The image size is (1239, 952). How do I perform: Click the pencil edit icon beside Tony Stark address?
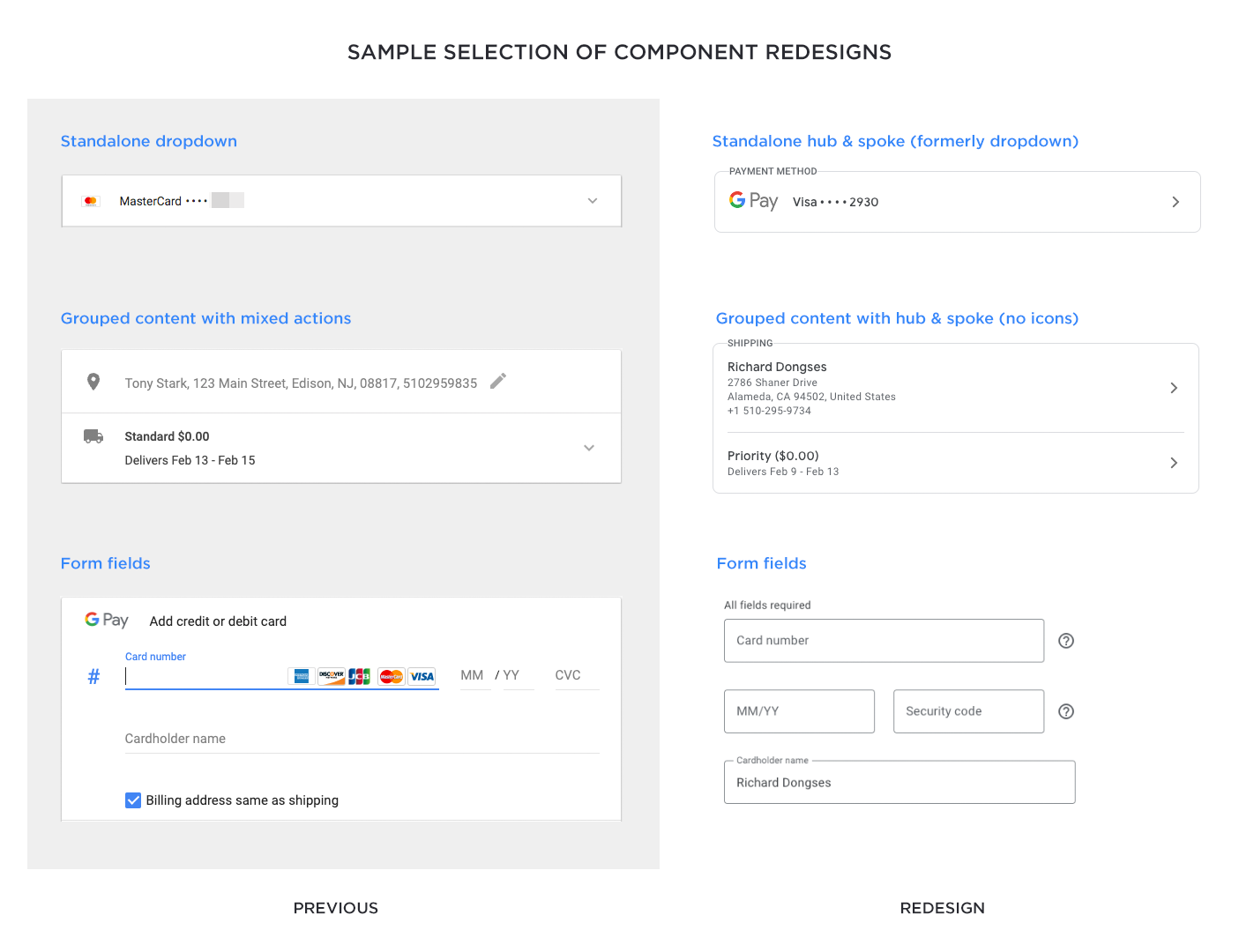[x=498, y=381]
